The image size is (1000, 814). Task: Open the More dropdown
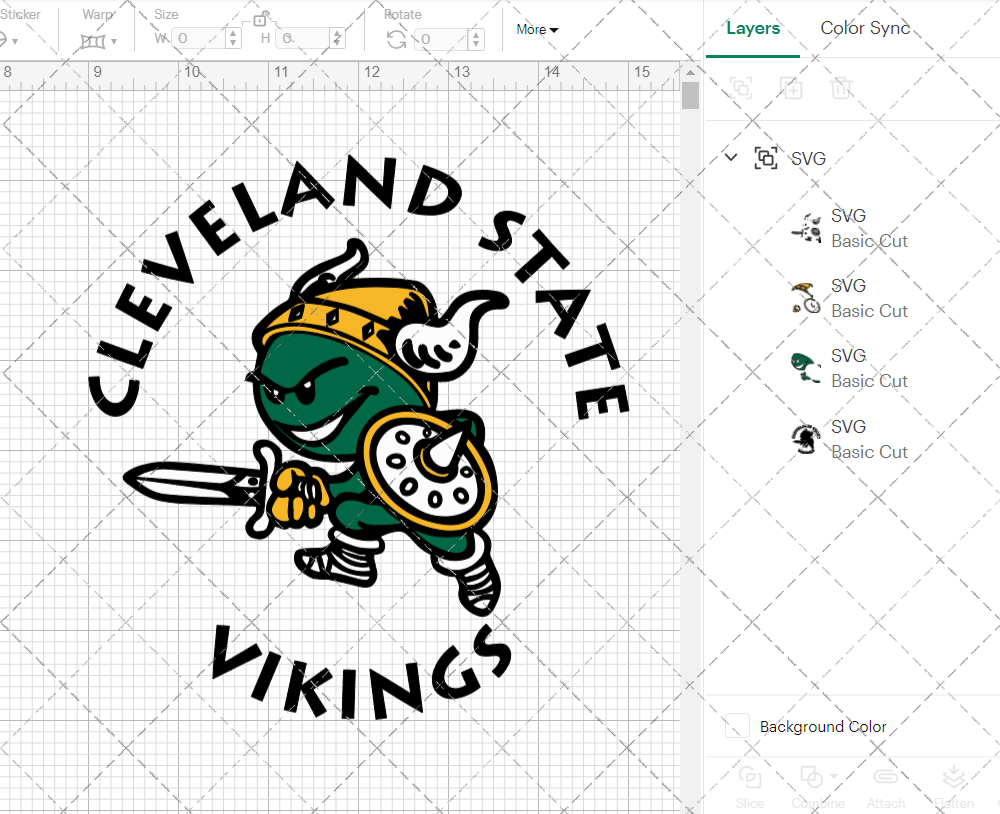[536, 30]
